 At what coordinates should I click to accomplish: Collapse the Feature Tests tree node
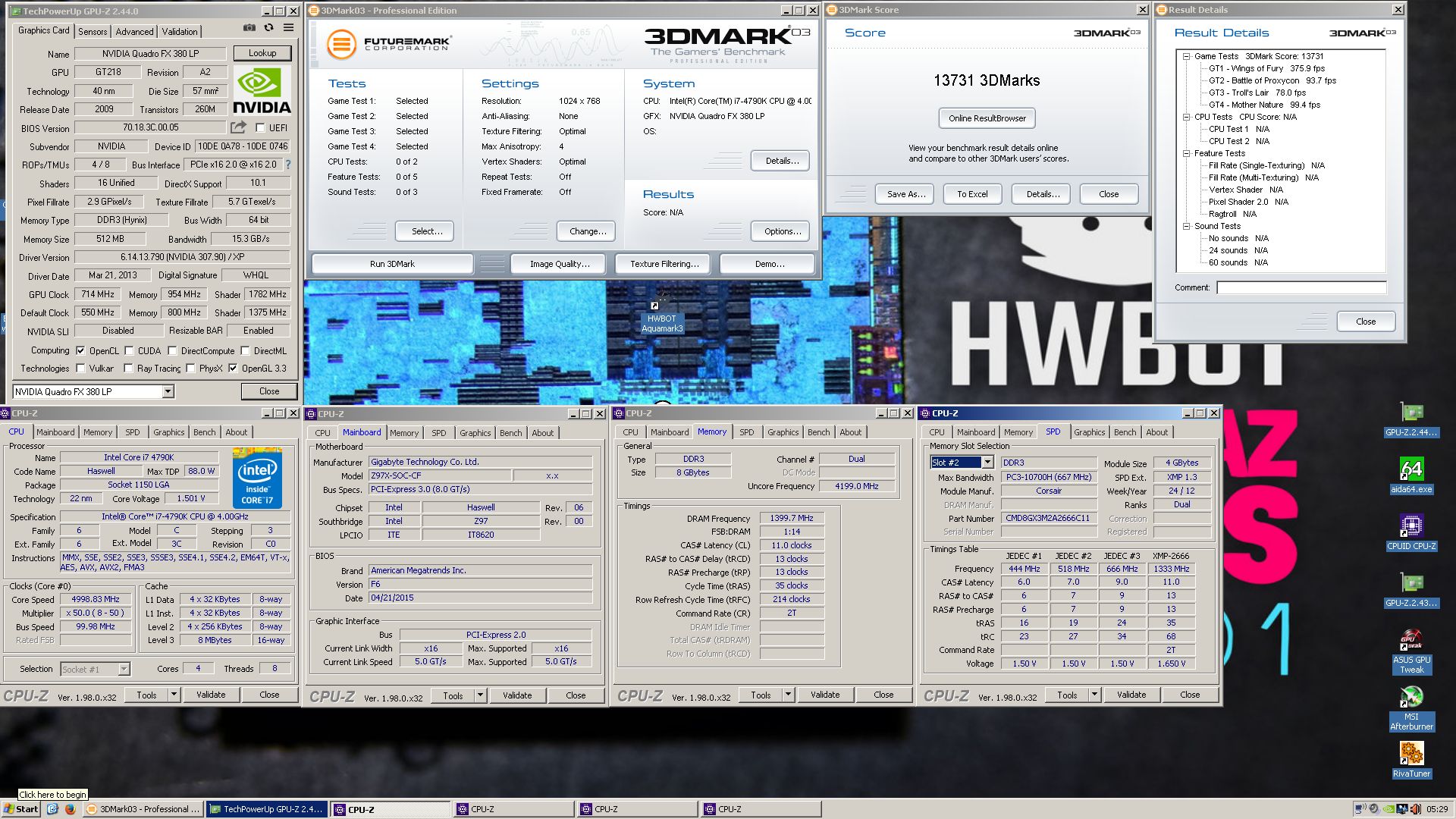pos(1186,153)
